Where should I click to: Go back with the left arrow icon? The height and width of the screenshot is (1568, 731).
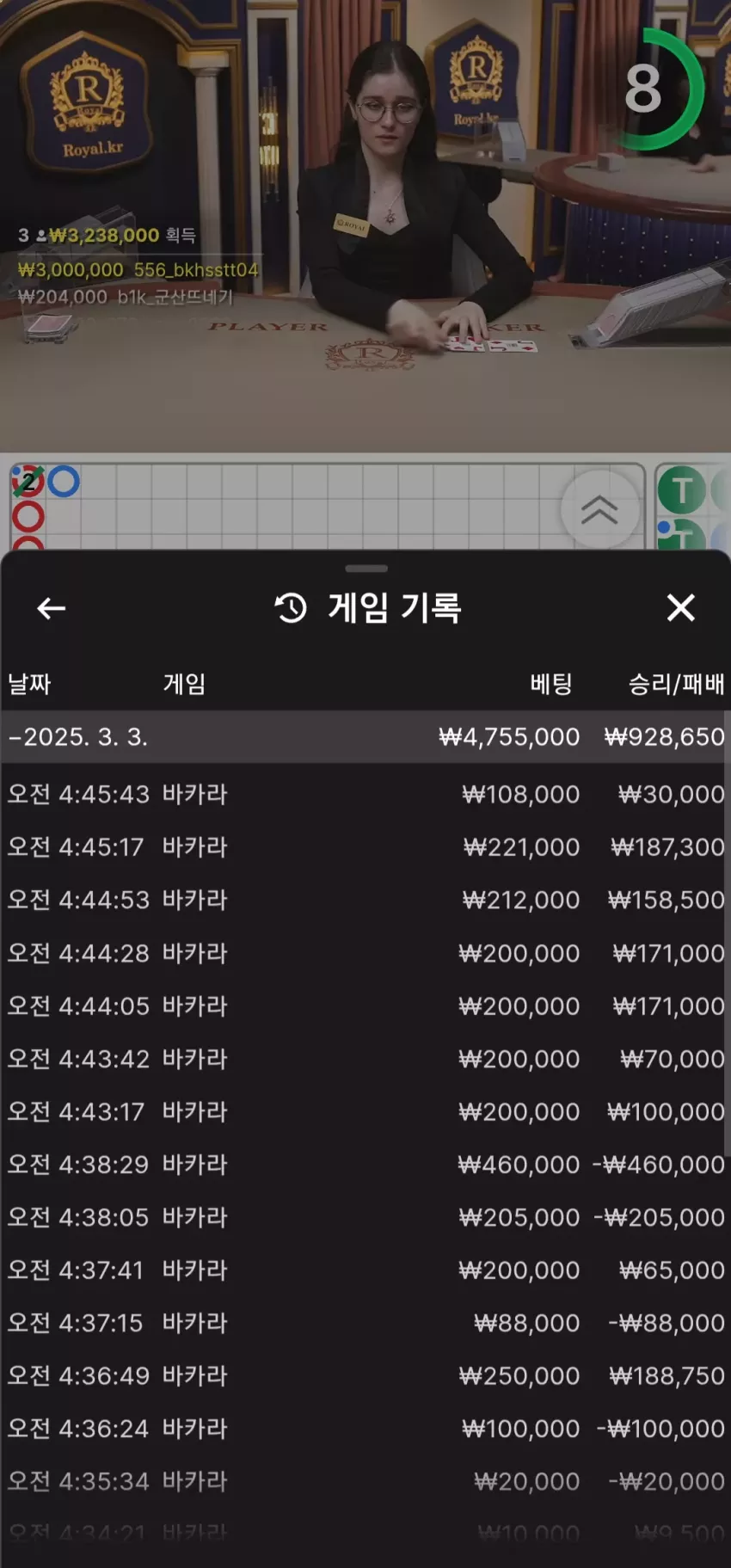pos(52,609)
